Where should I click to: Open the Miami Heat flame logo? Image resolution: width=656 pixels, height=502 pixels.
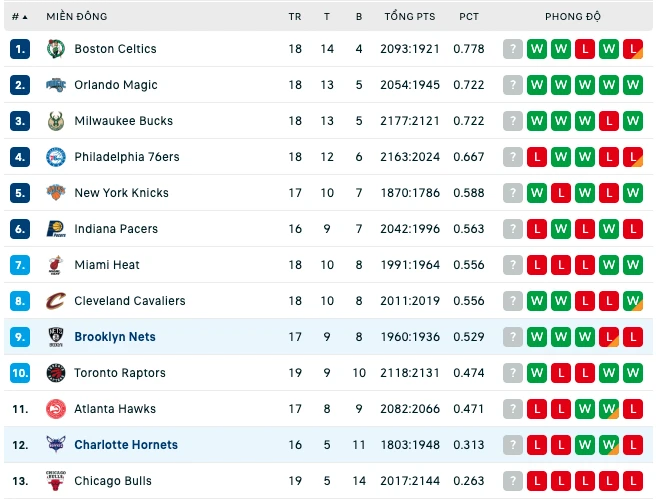click(x=55, y=265)
